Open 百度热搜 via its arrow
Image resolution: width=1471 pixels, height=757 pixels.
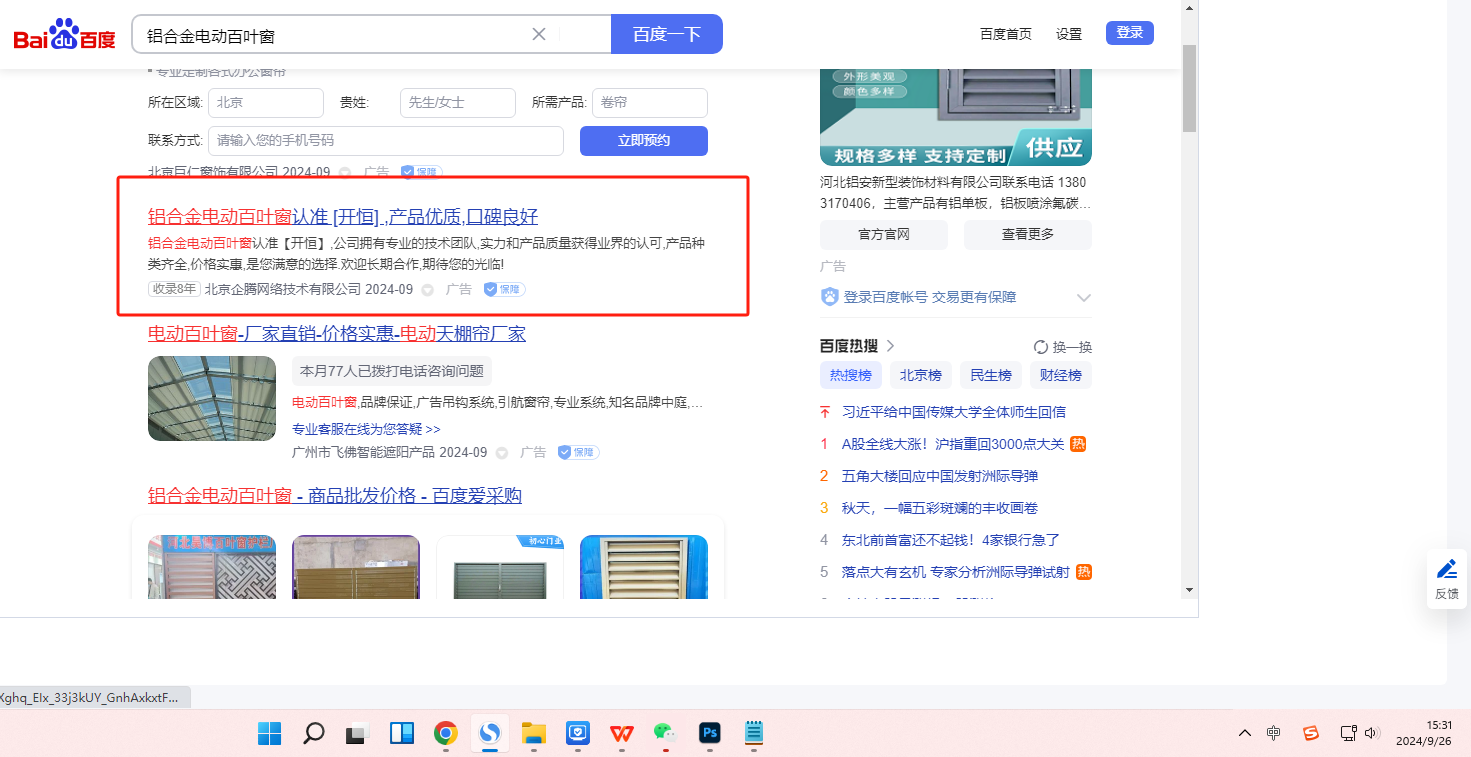pyautogui.click(x=890, y=346)
